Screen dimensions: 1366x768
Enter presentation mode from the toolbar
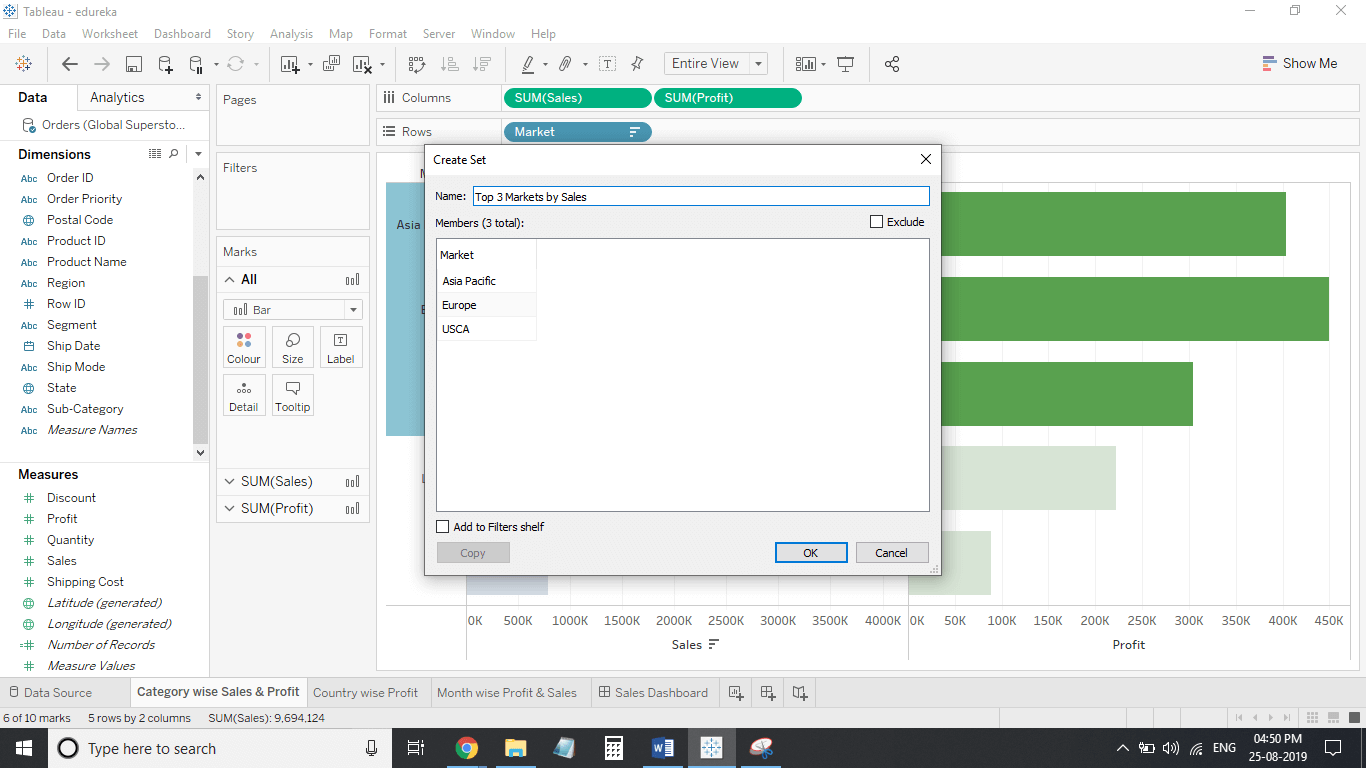click(x=846, y=63)
